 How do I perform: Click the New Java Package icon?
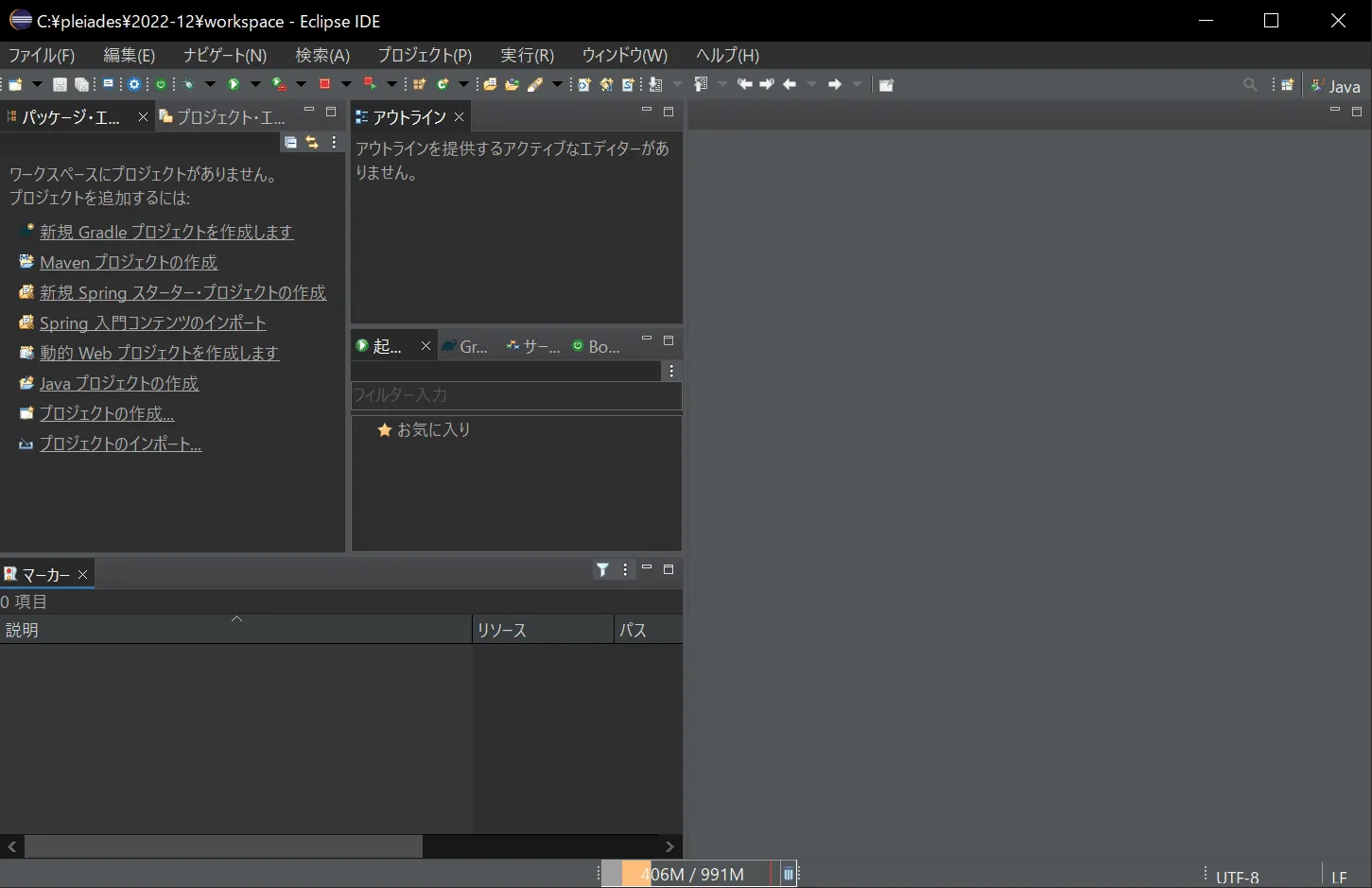coord(420,85)
